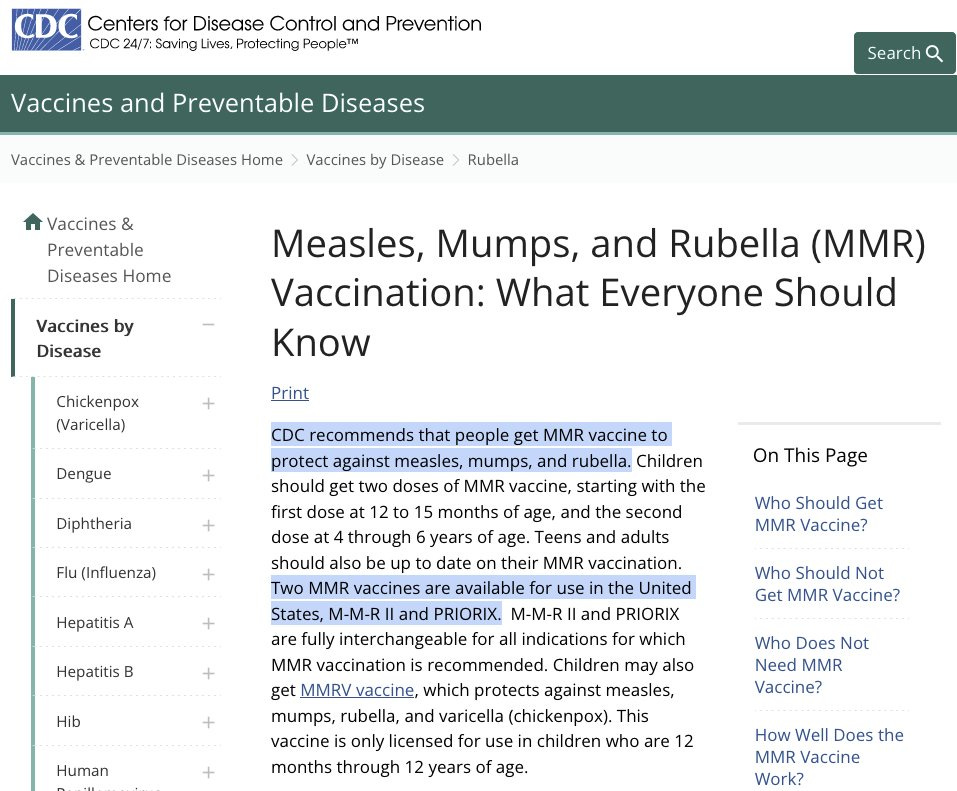Open Vaccines & Preventable Diseases Home in sidebar
Screen dimensions: 957x791
coord(109,250)
